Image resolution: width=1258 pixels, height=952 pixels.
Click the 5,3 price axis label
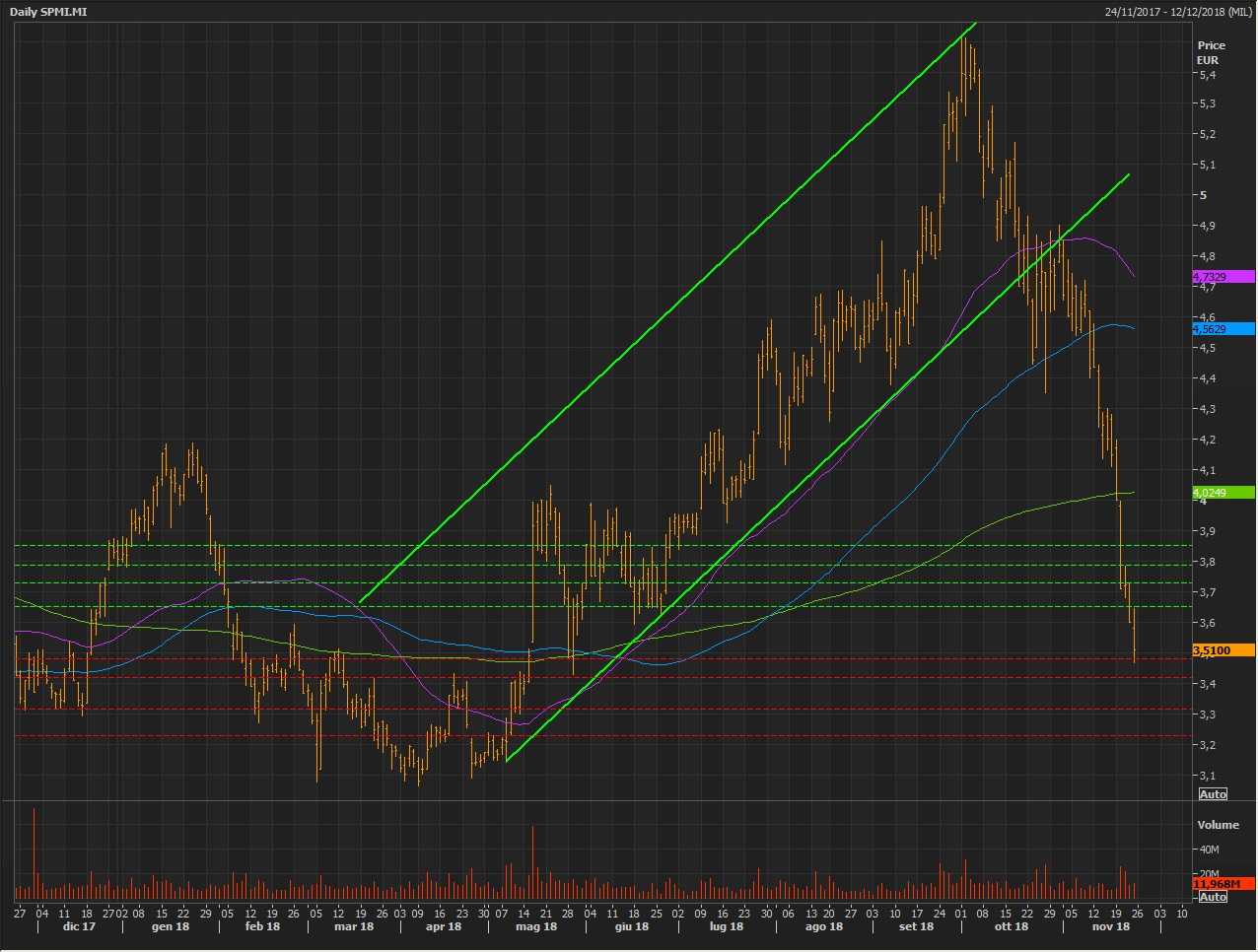pos(1208,103)
